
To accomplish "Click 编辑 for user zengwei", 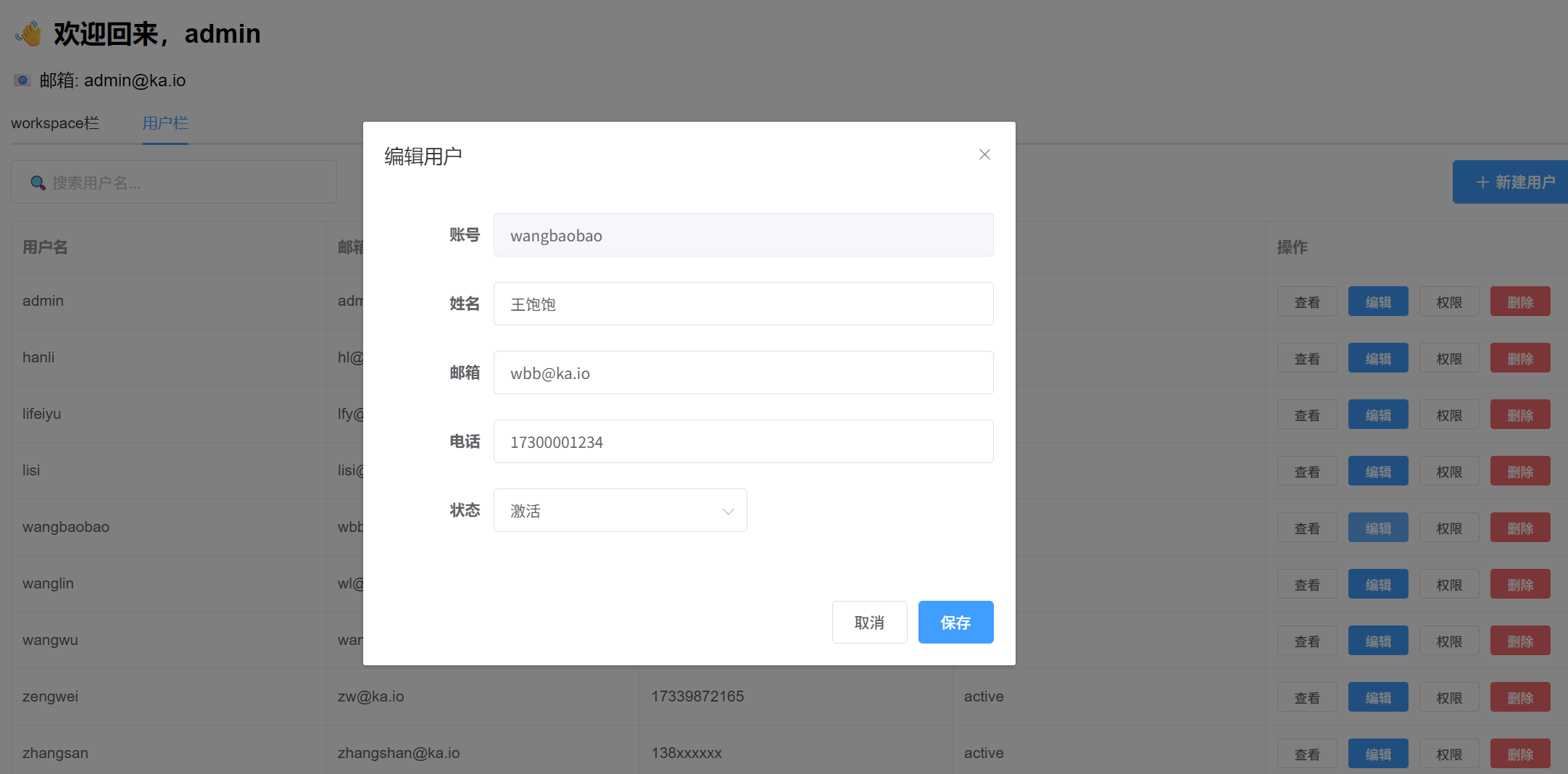I will [1377, 698].
